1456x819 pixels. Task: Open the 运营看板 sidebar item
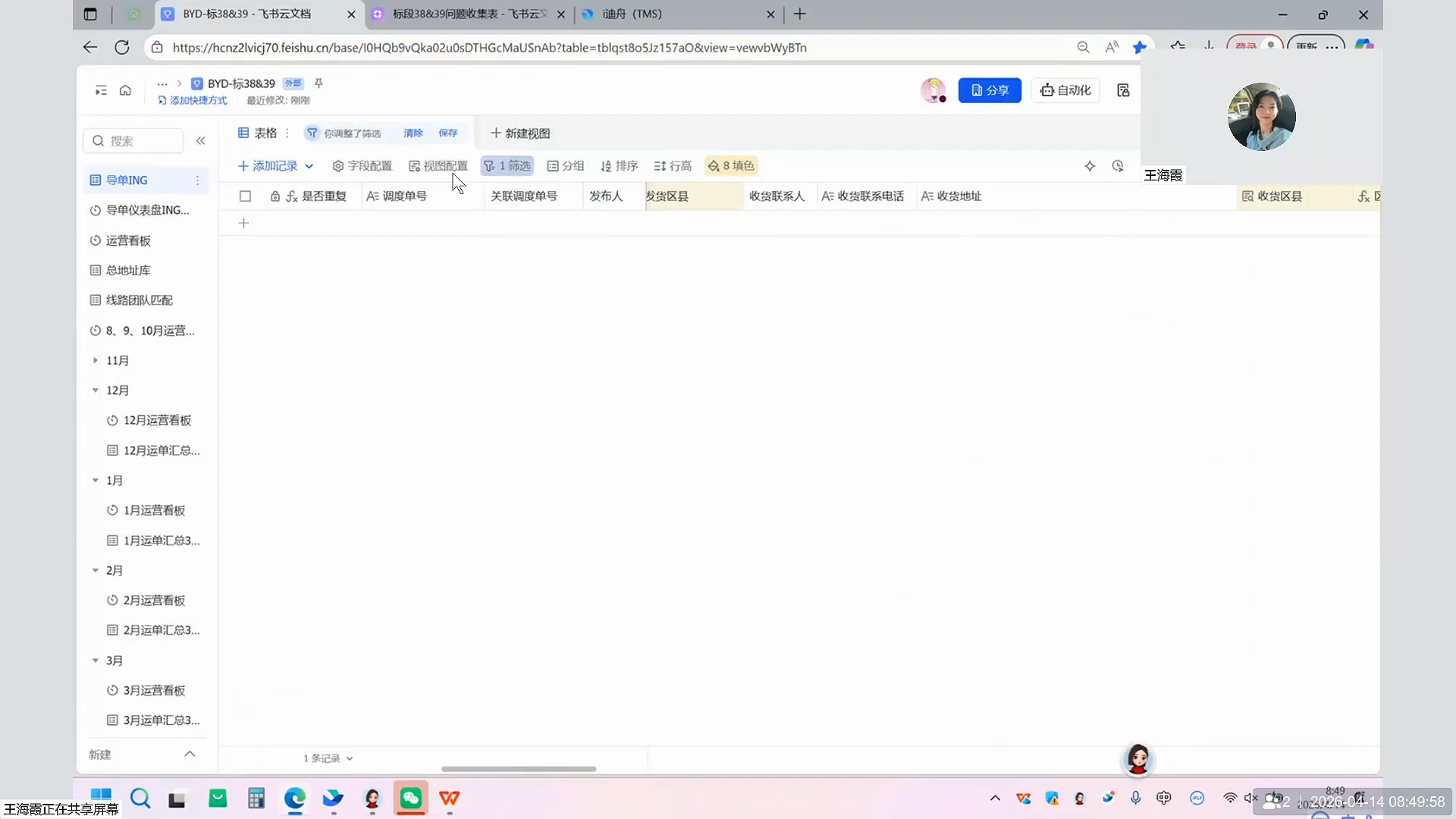click(x=128, y=241)
